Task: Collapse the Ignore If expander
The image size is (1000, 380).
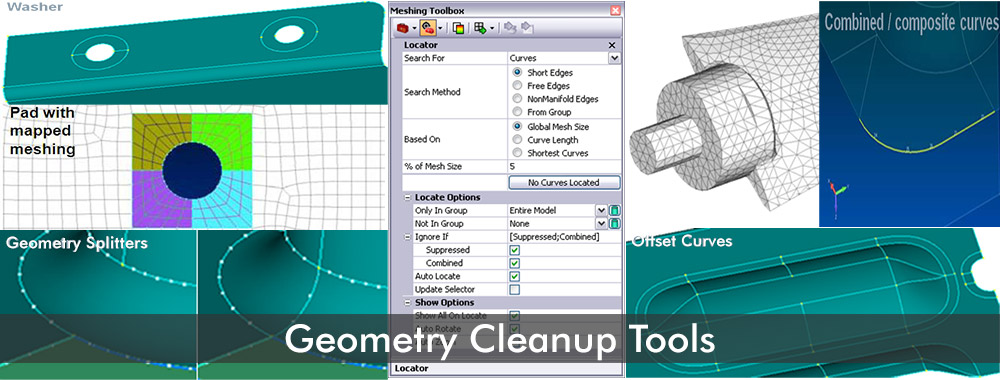Action: [x=408, y=237]
